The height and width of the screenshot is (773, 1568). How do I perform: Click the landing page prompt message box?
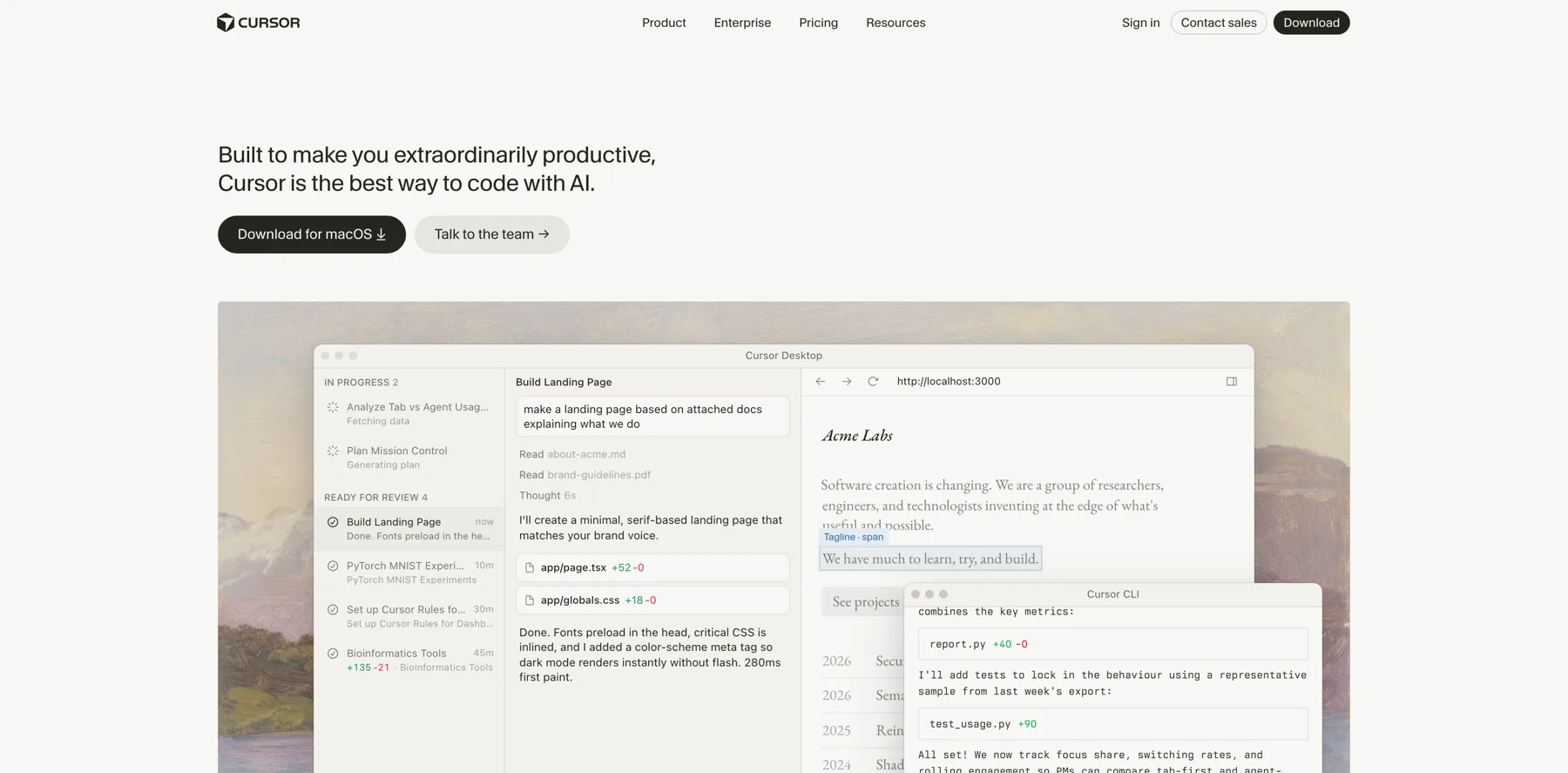[652, 417]
